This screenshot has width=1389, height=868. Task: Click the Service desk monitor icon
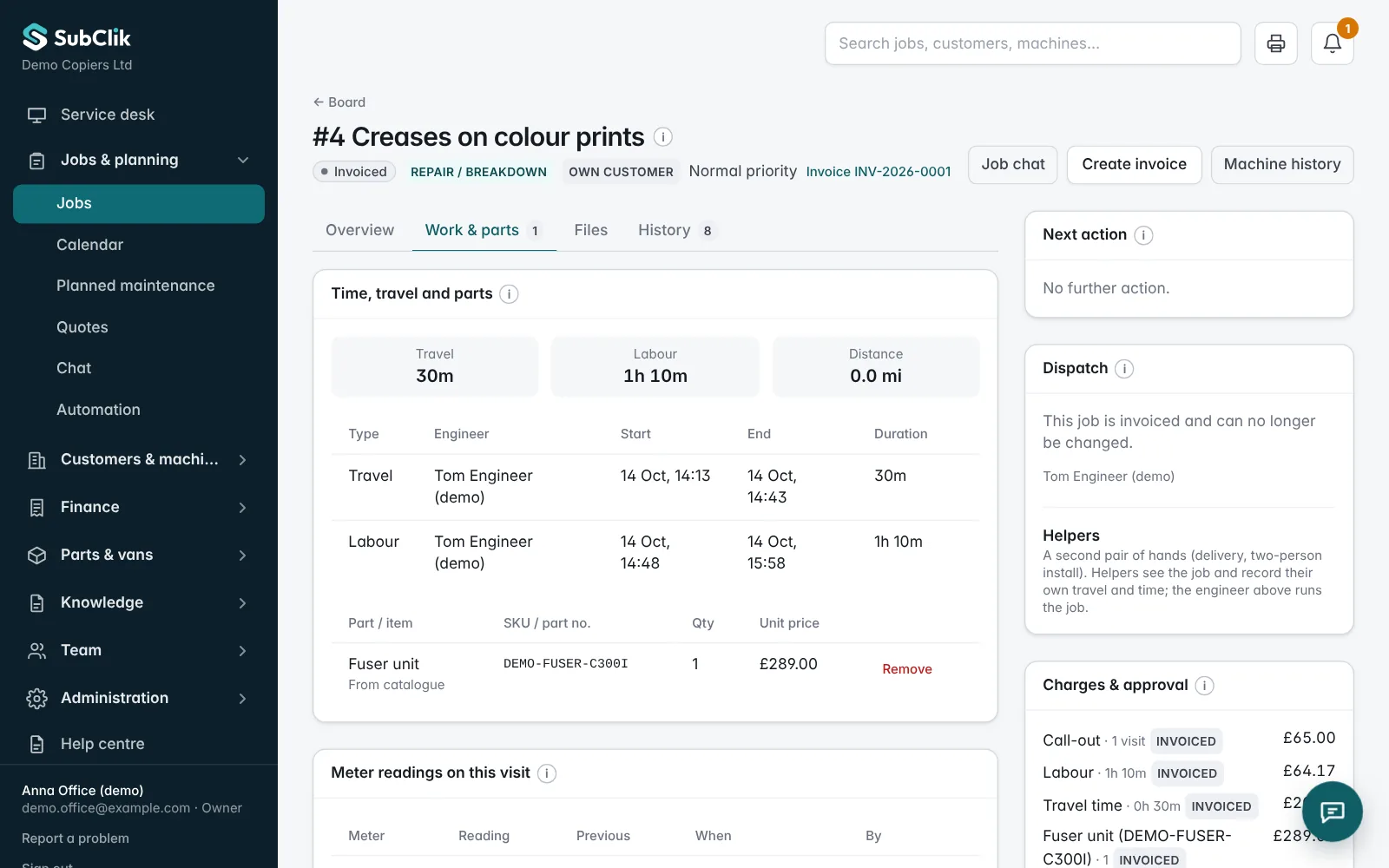36,115
